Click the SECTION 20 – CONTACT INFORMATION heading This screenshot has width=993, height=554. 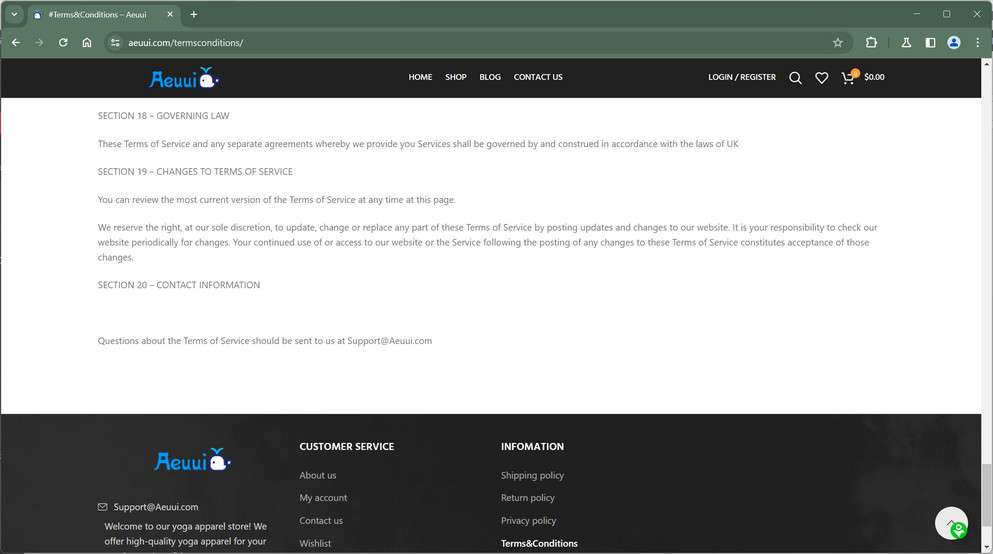point(179,285)
